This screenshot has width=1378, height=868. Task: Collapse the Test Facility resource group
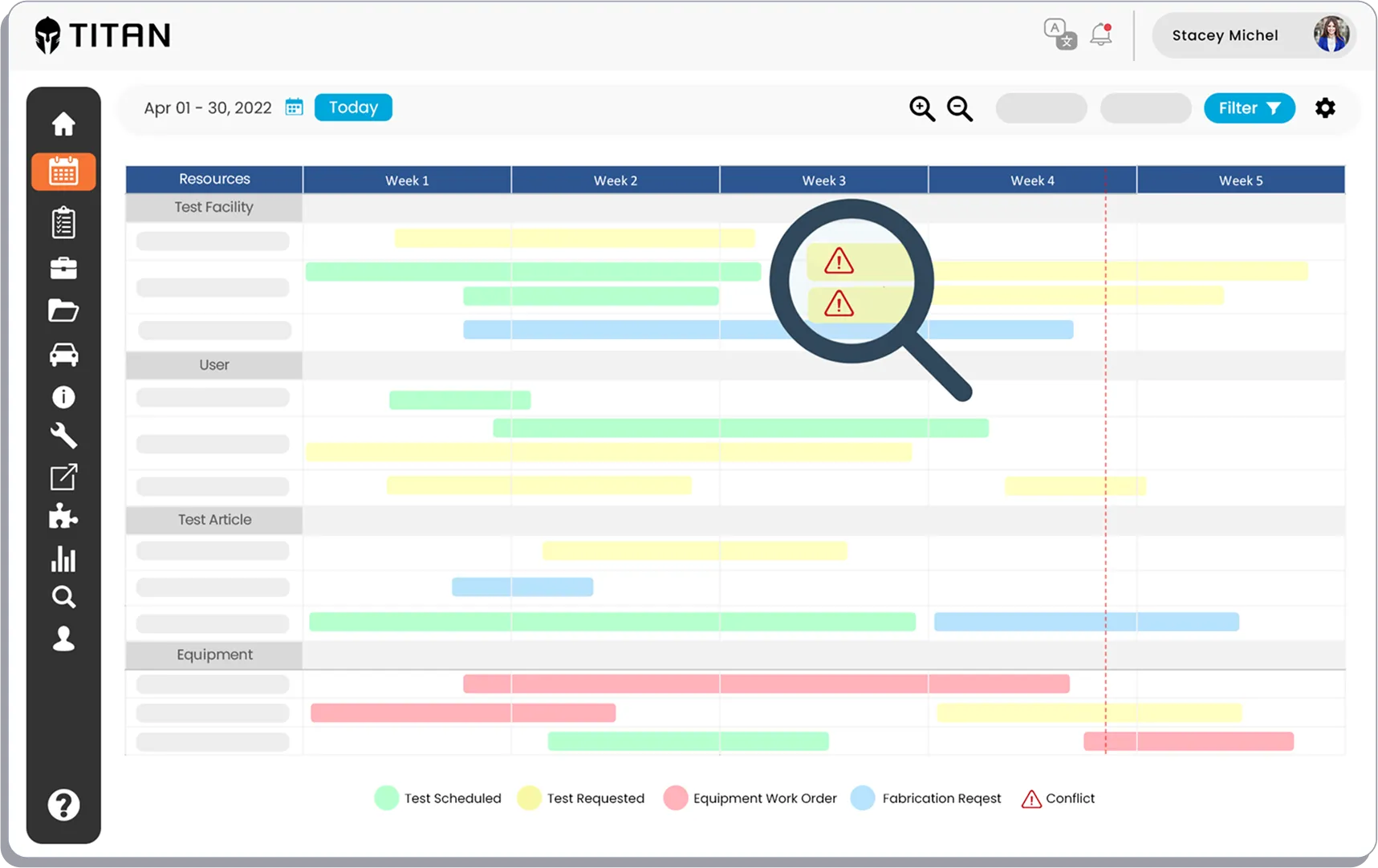tap(213, 207)
